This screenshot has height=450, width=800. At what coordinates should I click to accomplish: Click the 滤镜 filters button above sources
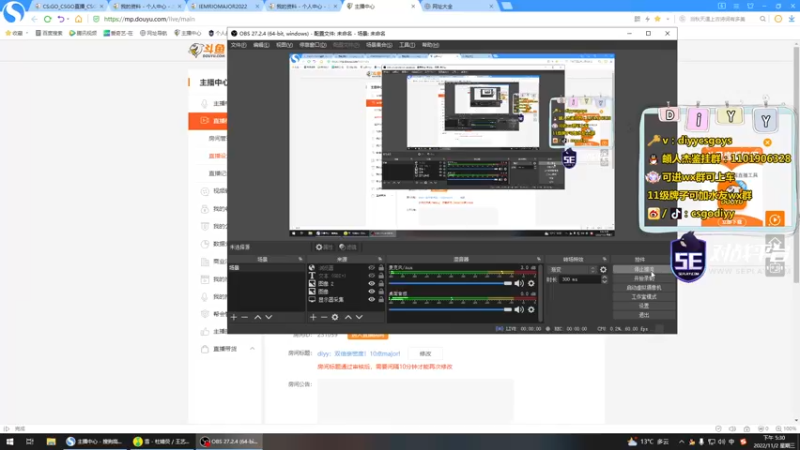tap(348, 247)
